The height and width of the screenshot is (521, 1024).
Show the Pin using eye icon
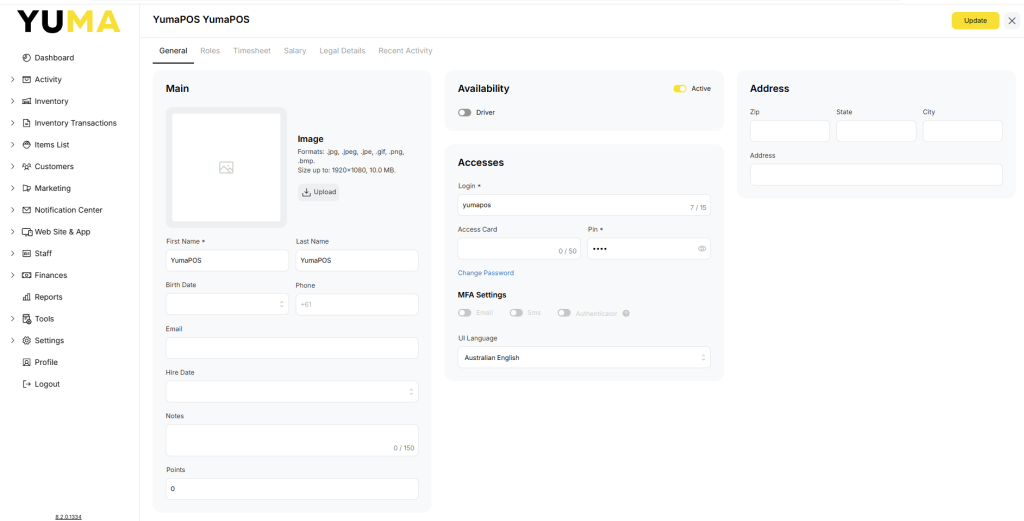pos(702,249)
